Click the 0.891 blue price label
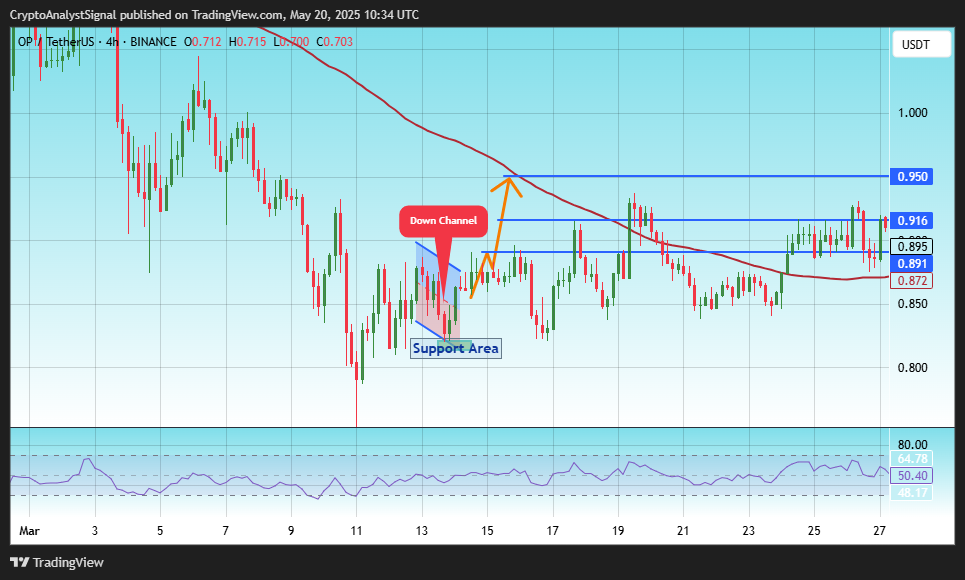Screen dimensions: 965x580 [911, 264]
